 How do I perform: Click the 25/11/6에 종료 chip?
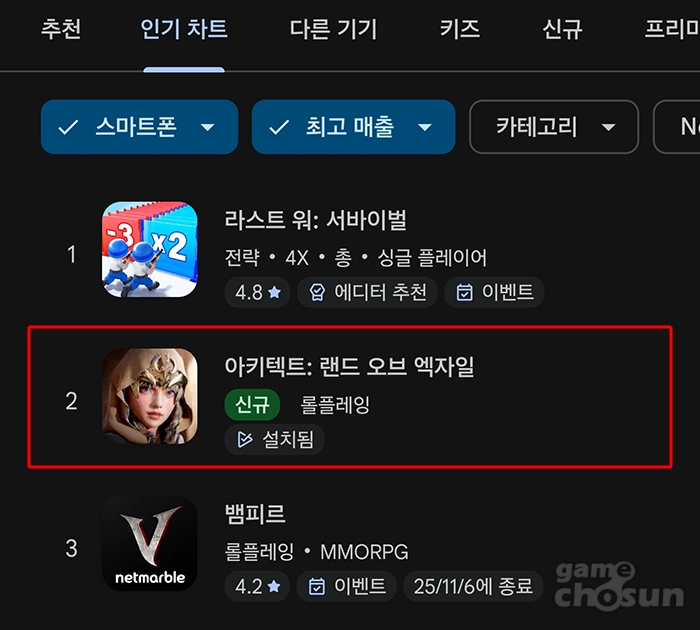(473, 586)
